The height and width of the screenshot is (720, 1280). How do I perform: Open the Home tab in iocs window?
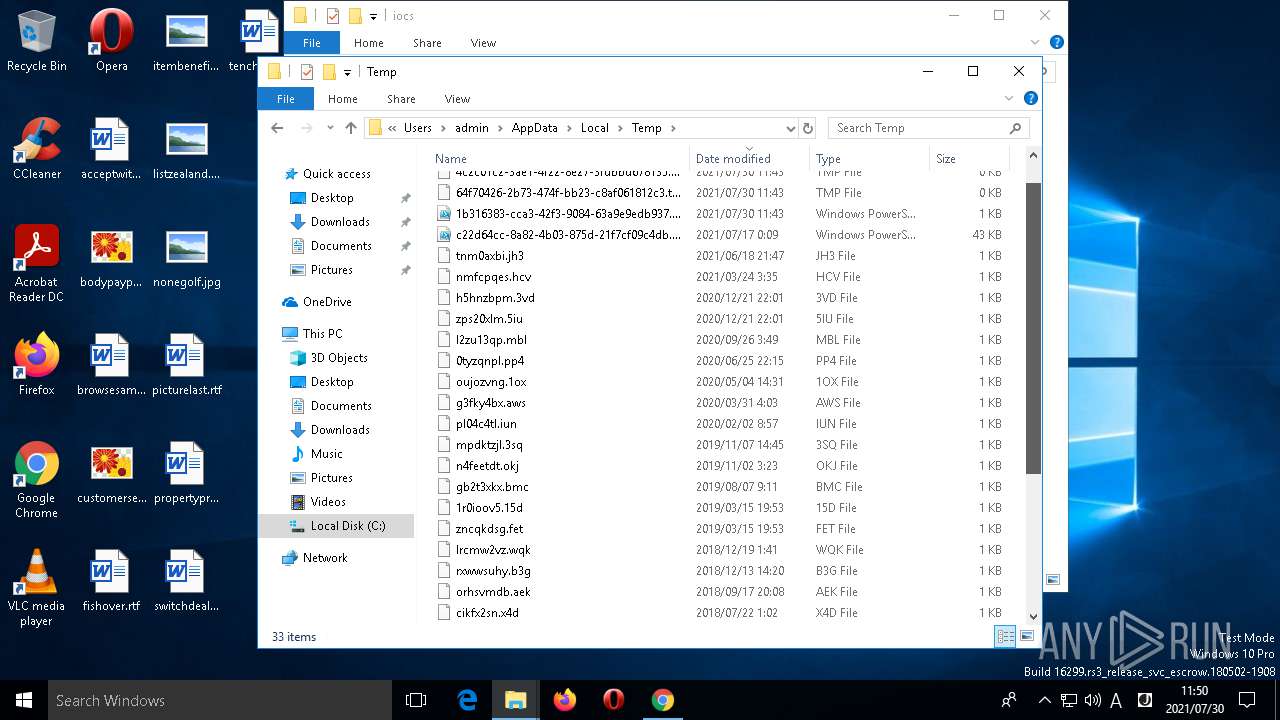click(x=369, y=42)
